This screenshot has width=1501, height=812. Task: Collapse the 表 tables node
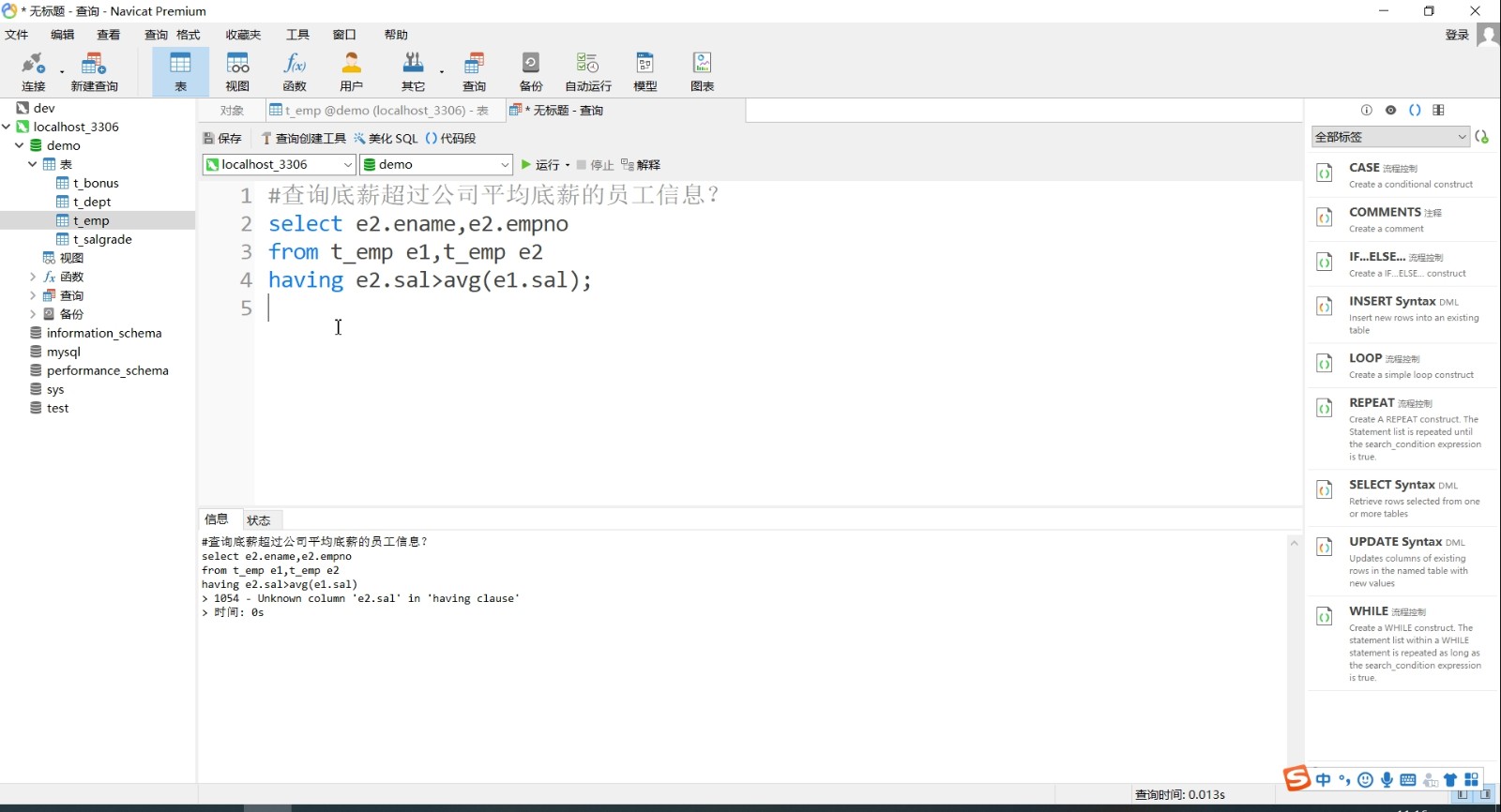pyautogui.click(x=32, y=164)
